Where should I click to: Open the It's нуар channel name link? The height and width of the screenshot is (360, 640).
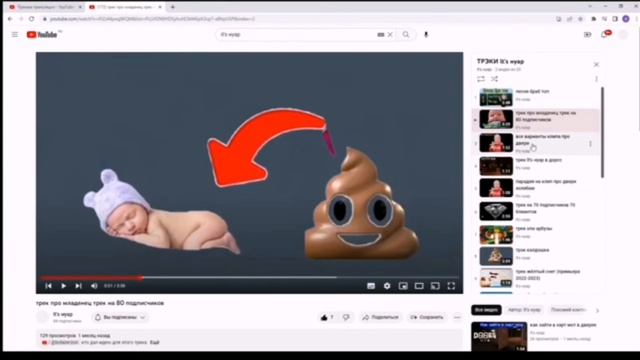(63, 314)
